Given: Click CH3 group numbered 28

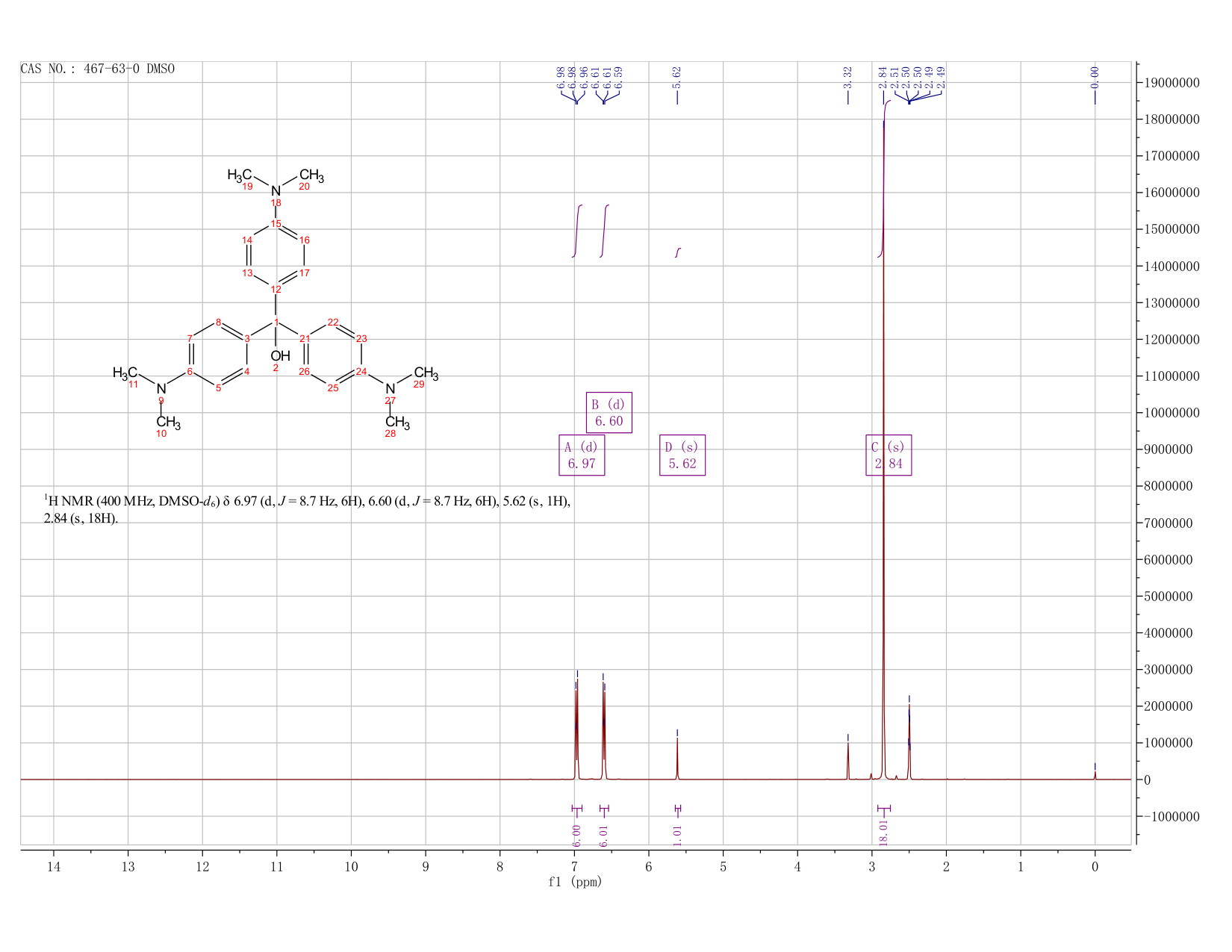Looking at the screenshot, I should [397, 423].
